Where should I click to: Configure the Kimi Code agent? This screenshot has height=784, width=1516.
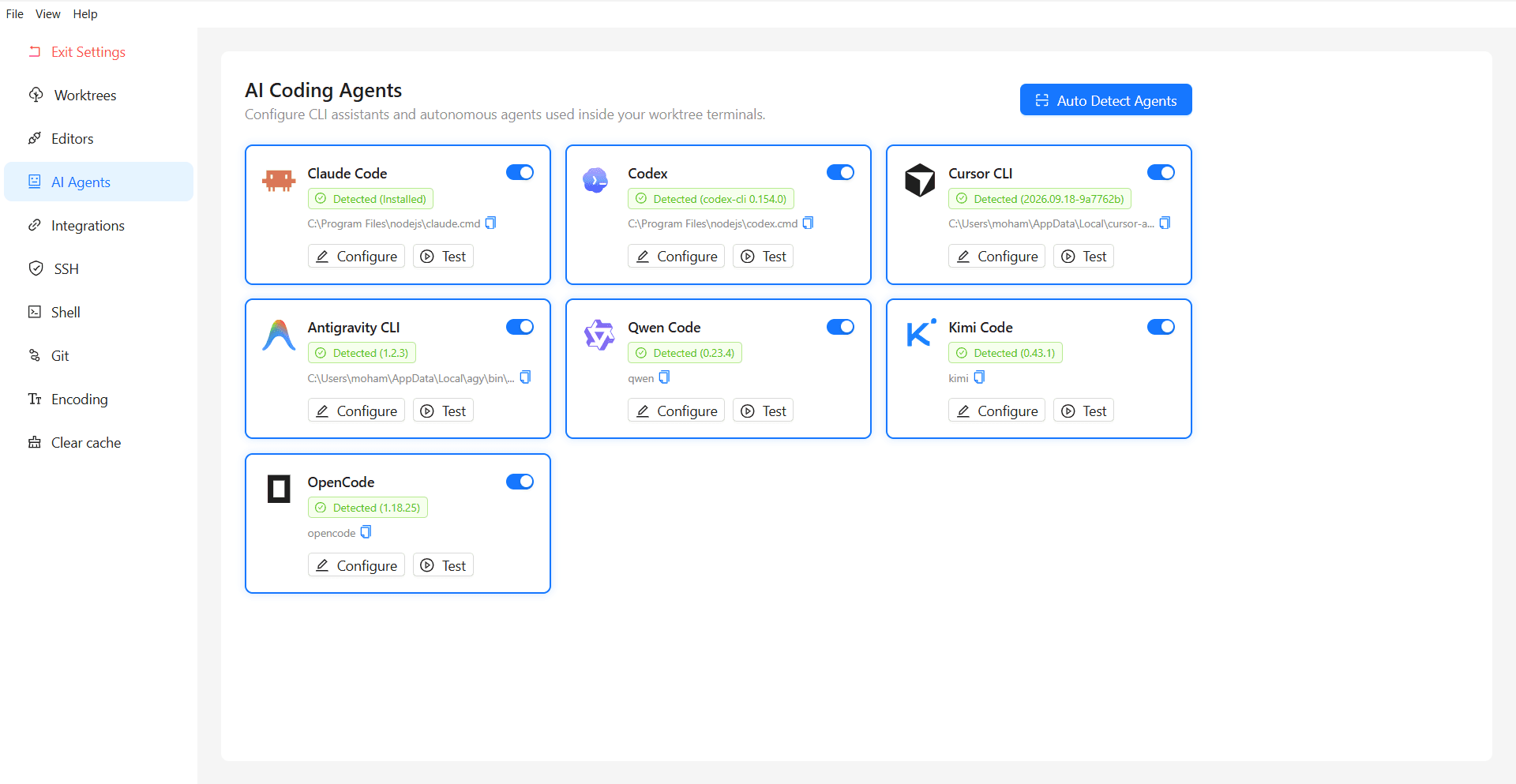pyautogui.click(x=996, y=411)
